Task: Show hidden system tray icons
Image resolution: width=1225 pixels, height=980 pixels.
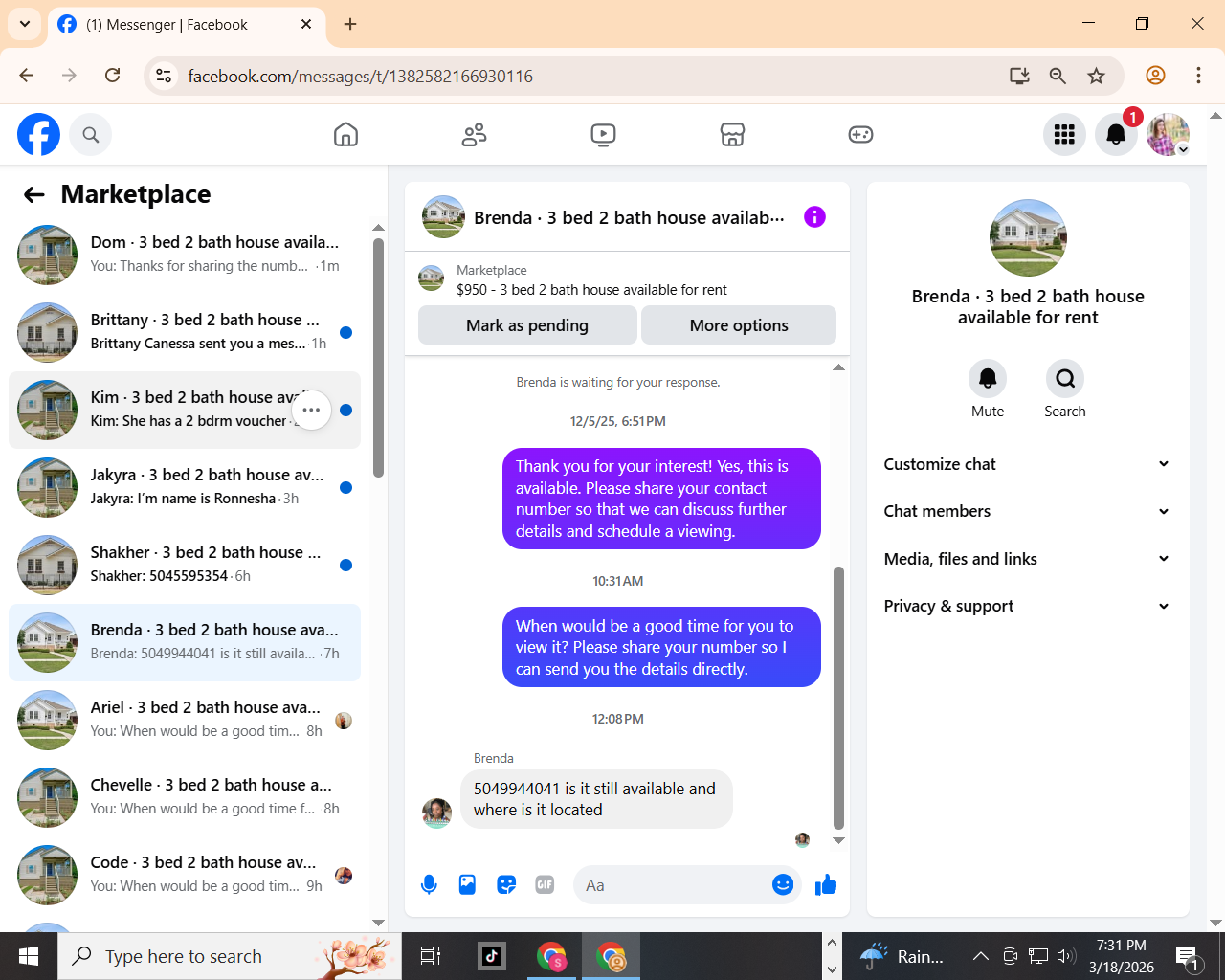Action: tap(981, 955)
